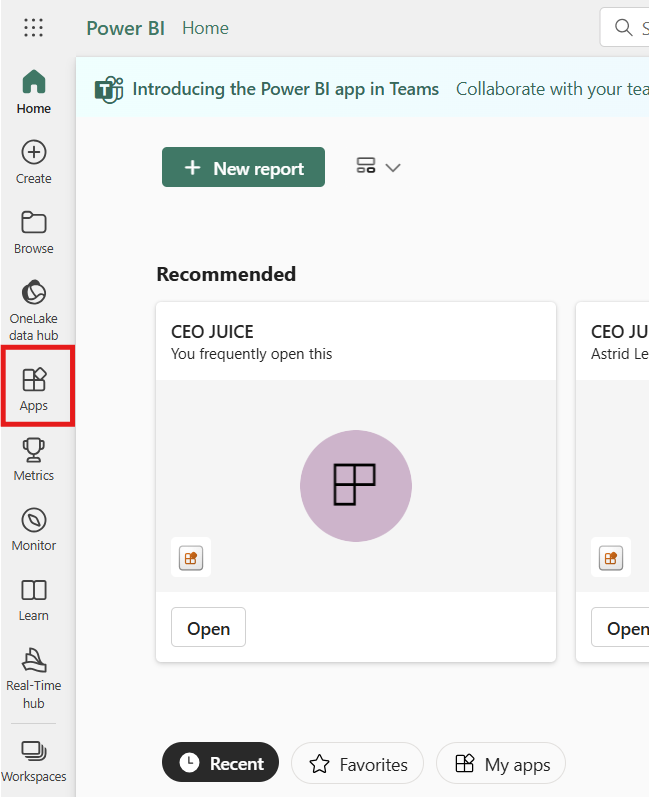Click the CEO JUICE card title
This screenshot has height=797, width=649.
coord(212,331)
